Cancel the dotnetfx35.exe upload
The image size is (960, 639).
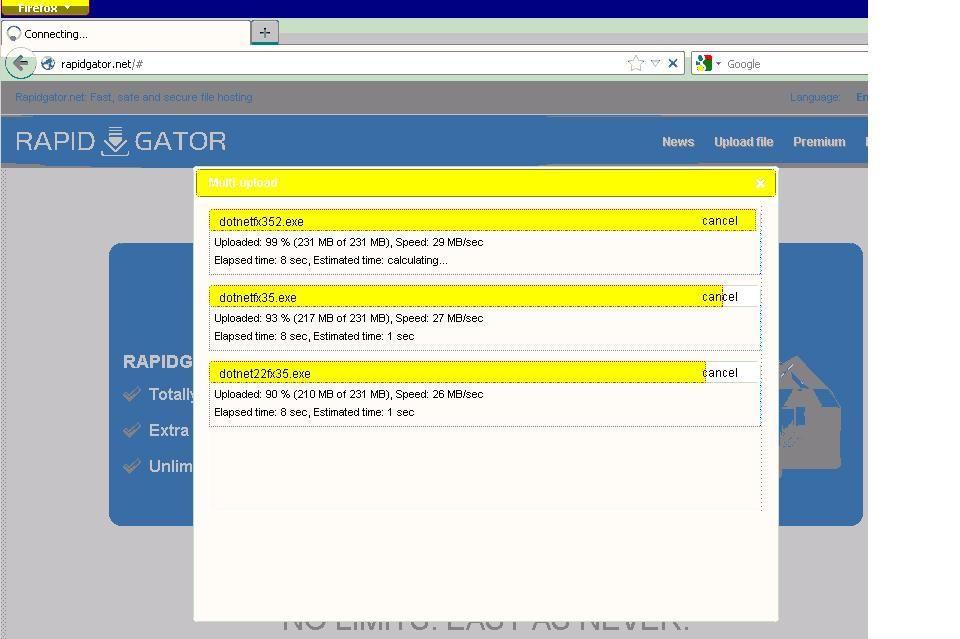pos(719,297)
